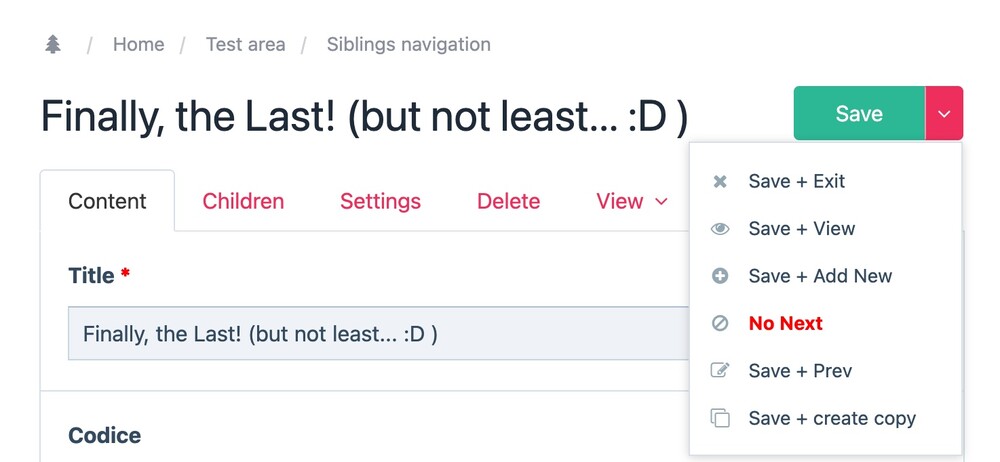Click the plus-circle icon beside Save + Add New
This screenshot has height=462, width=1000.
point(719,276)
